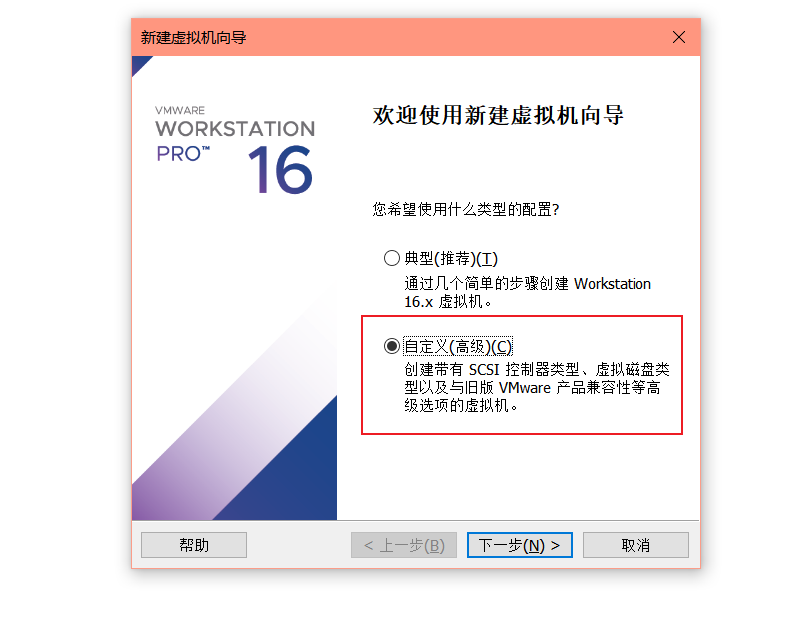Click the typical option description about Workstation 16.x
798x622 pixels.
[527, 293]
